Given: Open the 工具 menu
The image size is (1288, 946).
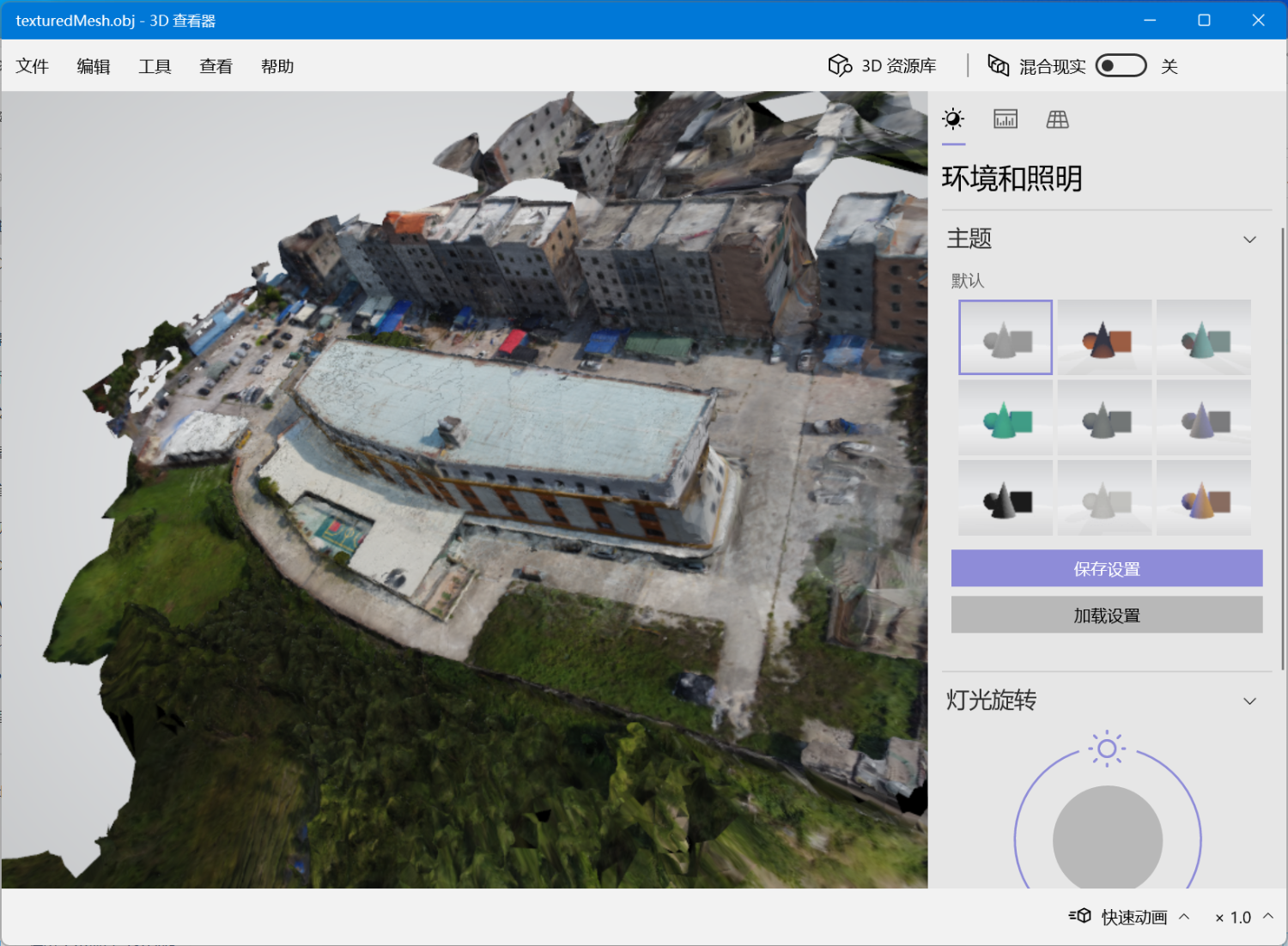Looking at the screenshot, I should pos(155,66).
